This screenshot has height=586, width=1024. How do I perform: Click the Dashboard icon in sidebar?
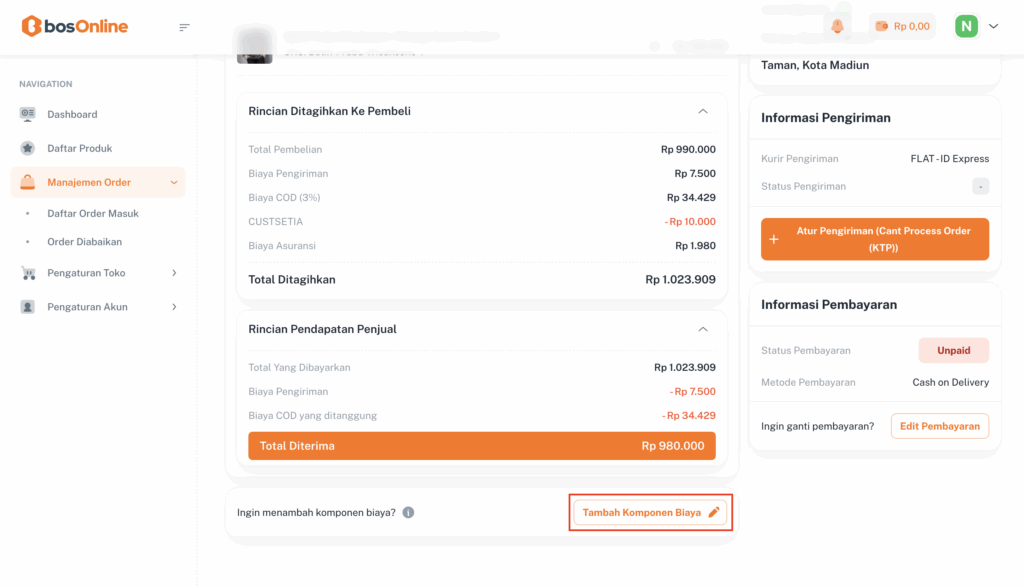click(x=28, y=114)
